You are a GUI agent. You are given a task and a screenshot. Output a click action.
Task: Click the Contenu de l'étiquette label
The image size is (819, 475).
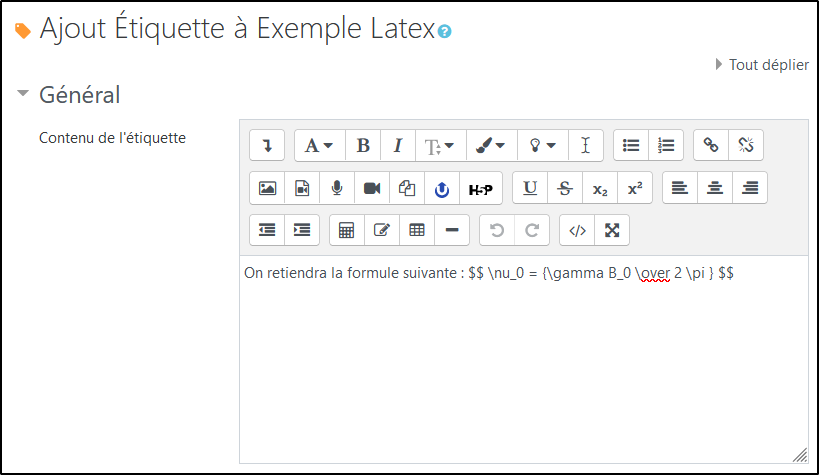point(112,138)
